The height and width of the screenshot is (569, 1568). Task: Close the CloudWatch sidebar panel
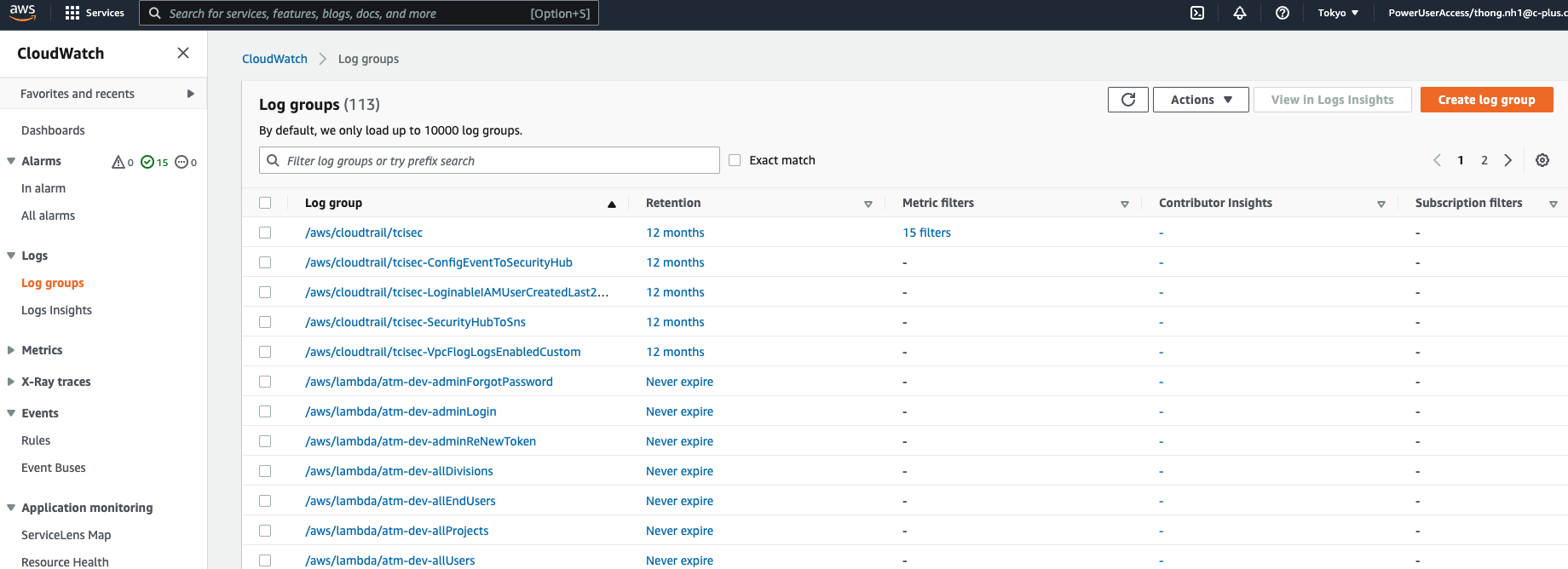[x=183, y=53]
